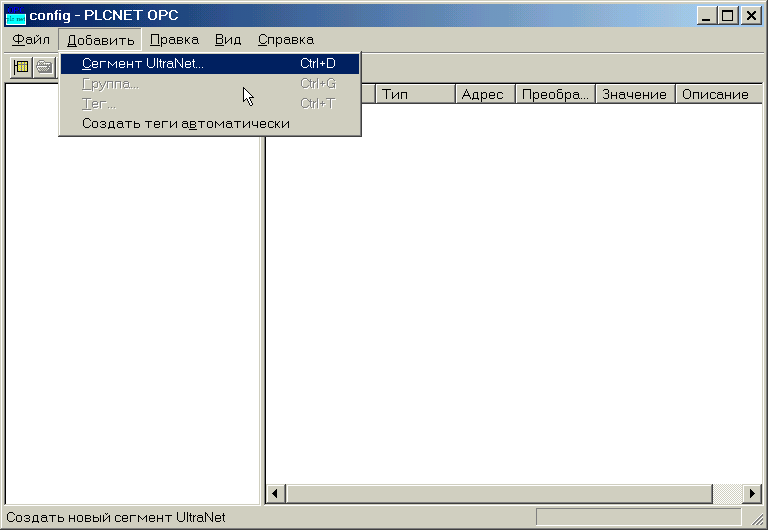
Task: Sort by the Описание column header
Action: click(x=719, y=94)
